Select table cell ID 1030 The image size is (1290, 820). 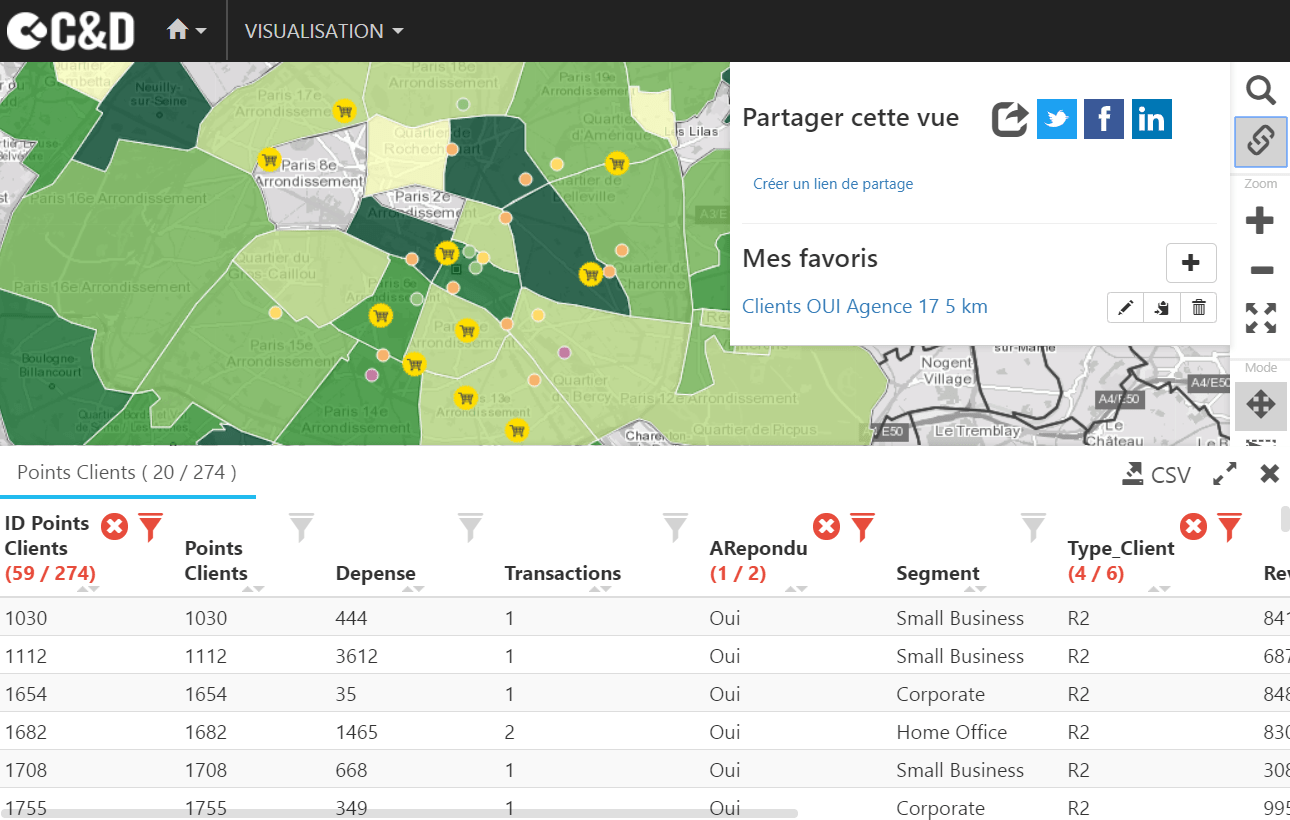point(26,618)
